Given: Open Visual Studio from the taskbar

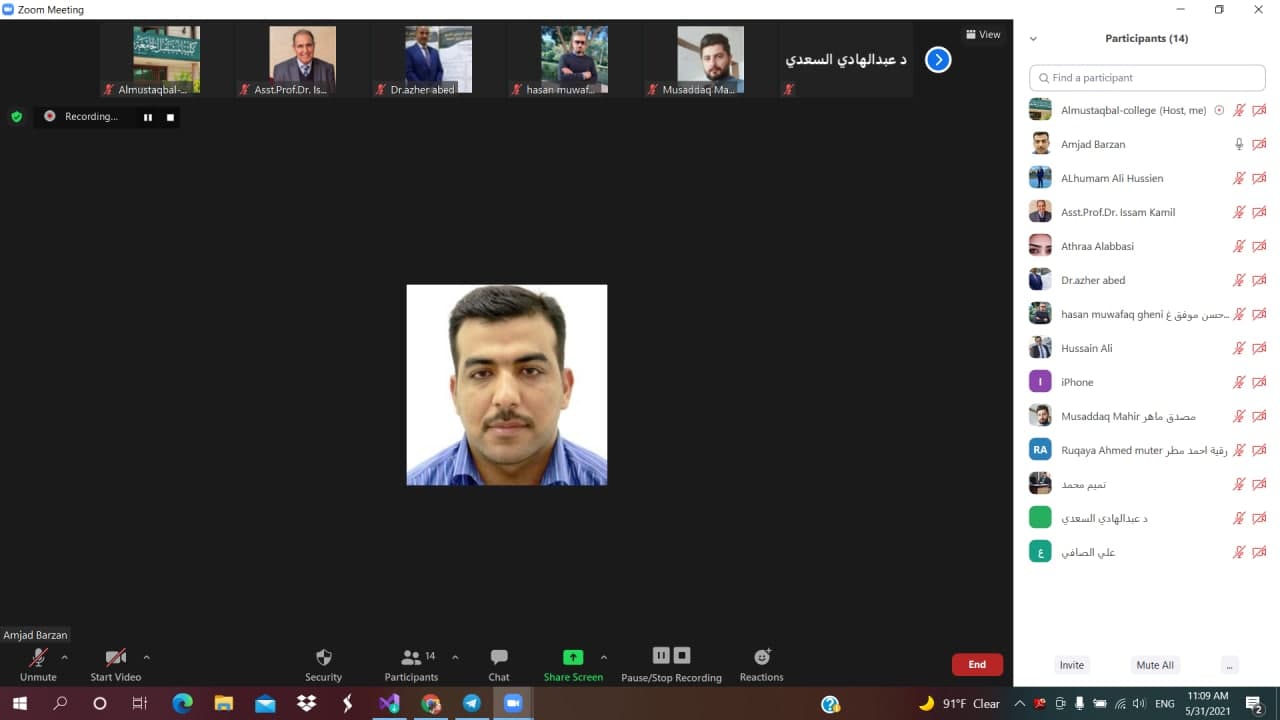Looking at the screenshot, I should (389, 704).
